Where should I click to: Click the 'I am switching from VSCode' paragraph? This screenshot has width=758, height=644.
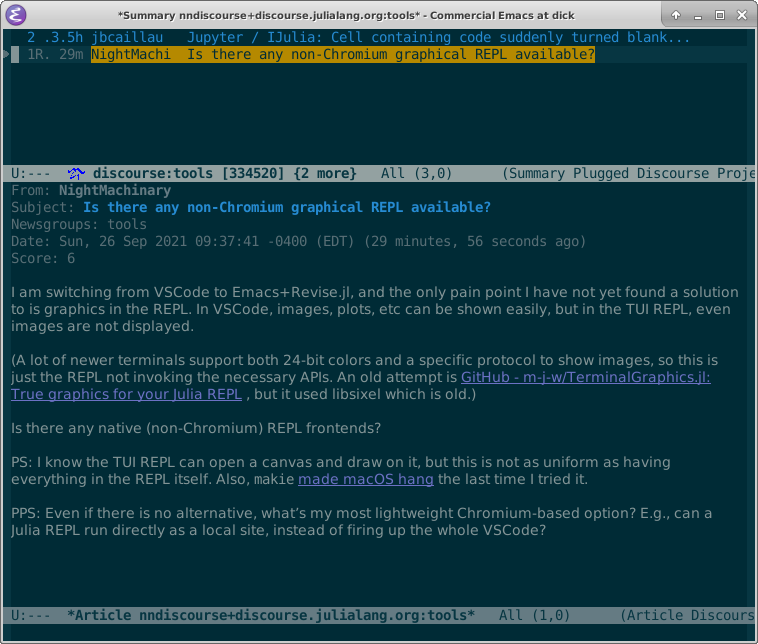[x=375, y=309]
